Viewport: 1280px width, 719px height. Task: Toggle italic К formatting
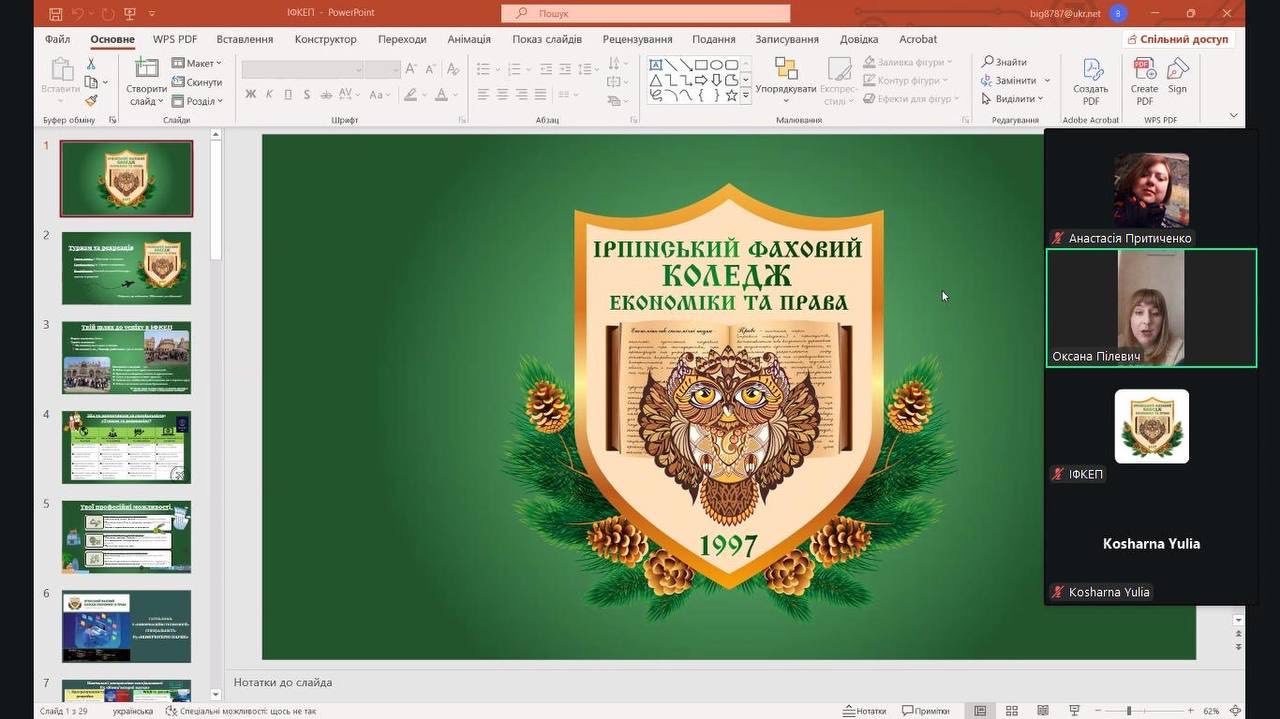(x=269, y=95)
